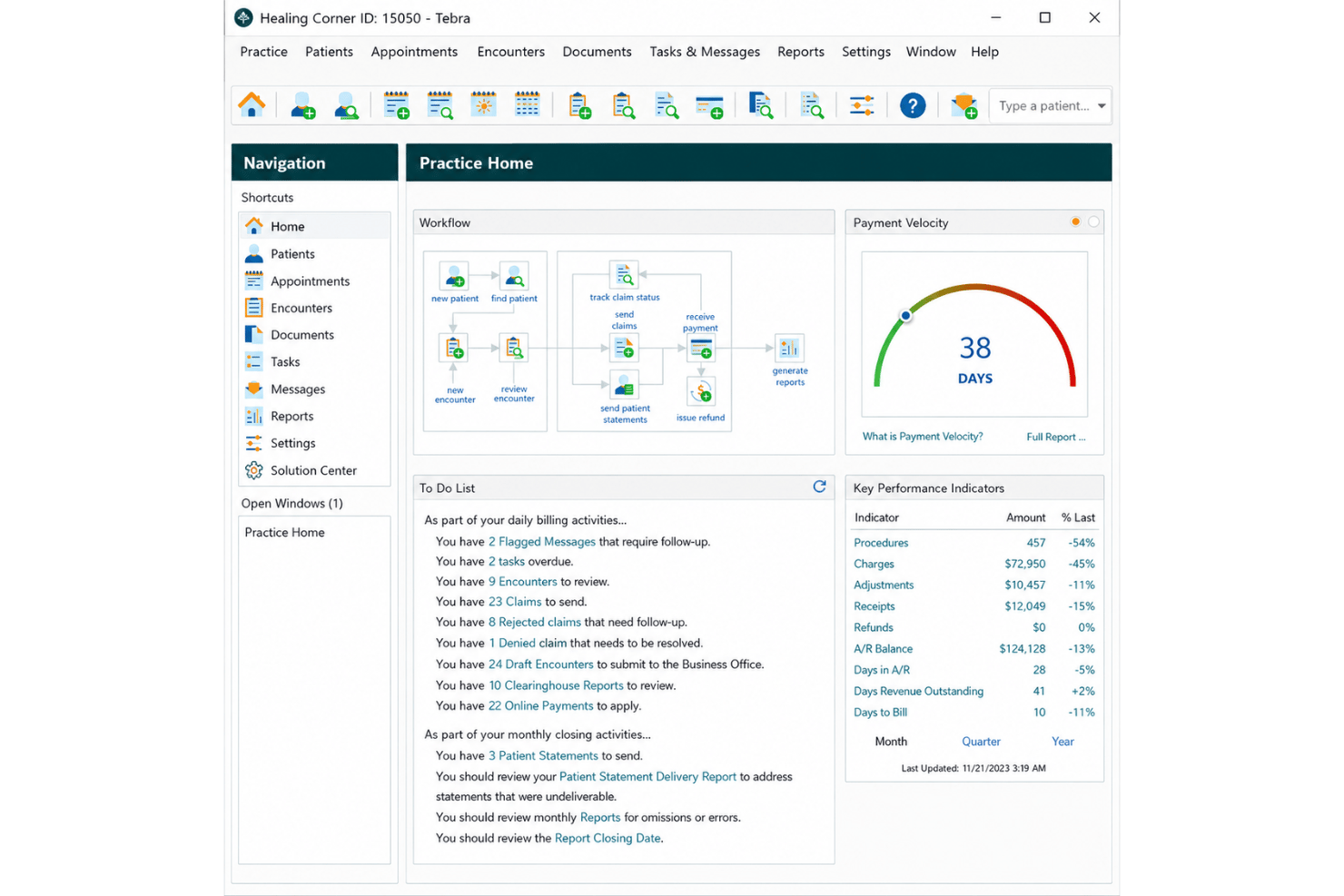The image size is (1344, 896).
Task: Open the Patient Statement Delivery Report link
Action: point(647,777)
